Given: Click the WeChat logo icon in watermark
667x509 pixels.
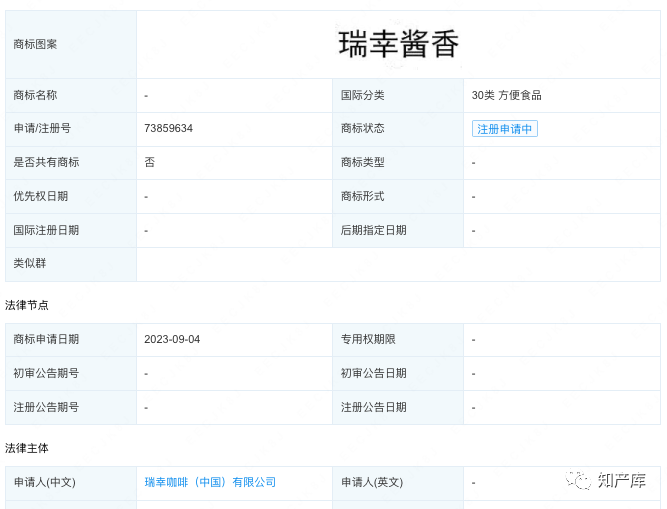Looking at the screenshot, I should tap(579, 480).
